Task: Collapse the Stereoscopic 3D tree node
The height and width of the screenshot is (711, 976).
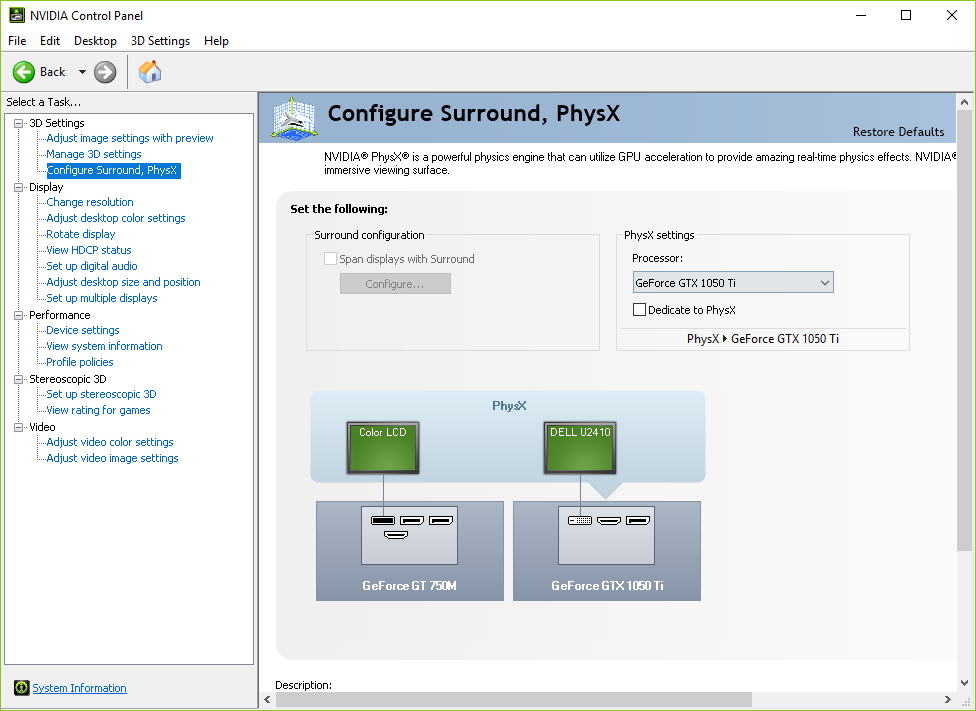Action: (x=19, y=379)
